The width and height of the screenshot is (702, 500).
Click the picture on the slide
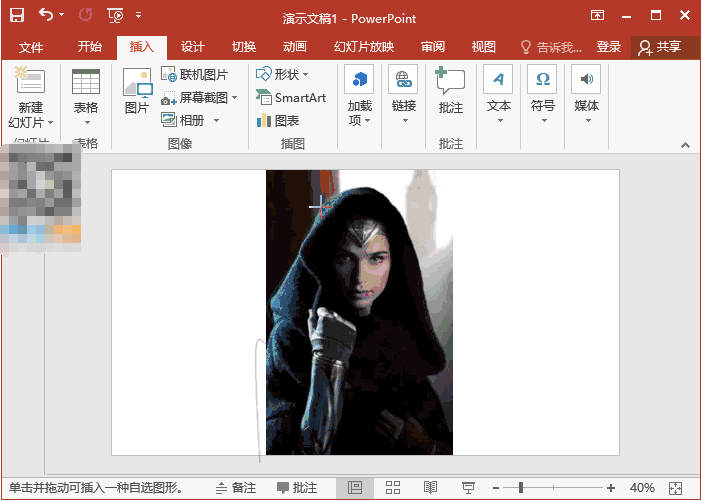tap(360, 312)
